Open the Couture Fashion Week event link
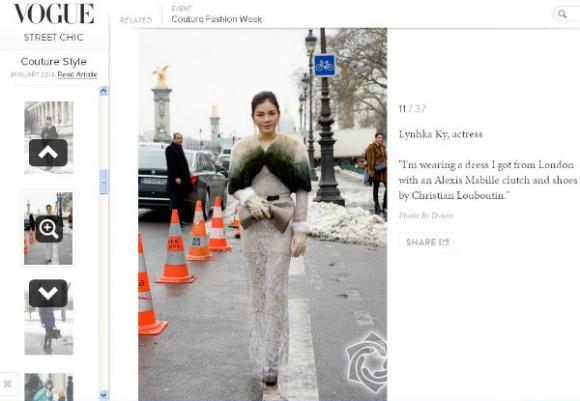This screenshot has height=401, width=580. click(x=217, y=19)
